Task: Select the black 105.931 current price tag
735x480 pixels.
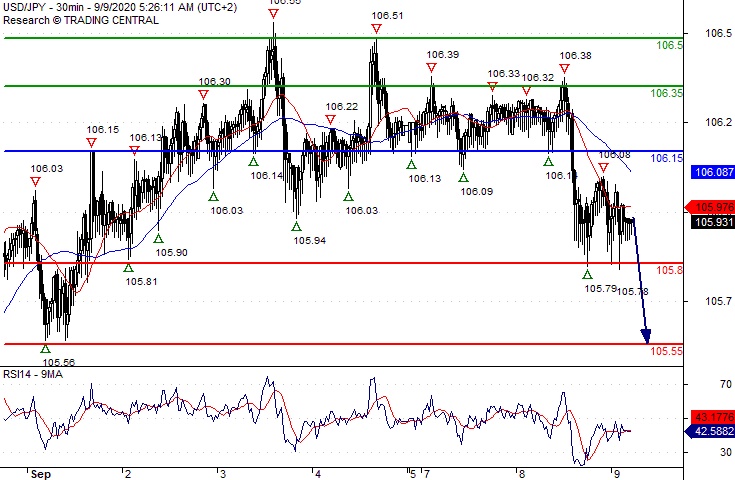Action: [713, 222]
